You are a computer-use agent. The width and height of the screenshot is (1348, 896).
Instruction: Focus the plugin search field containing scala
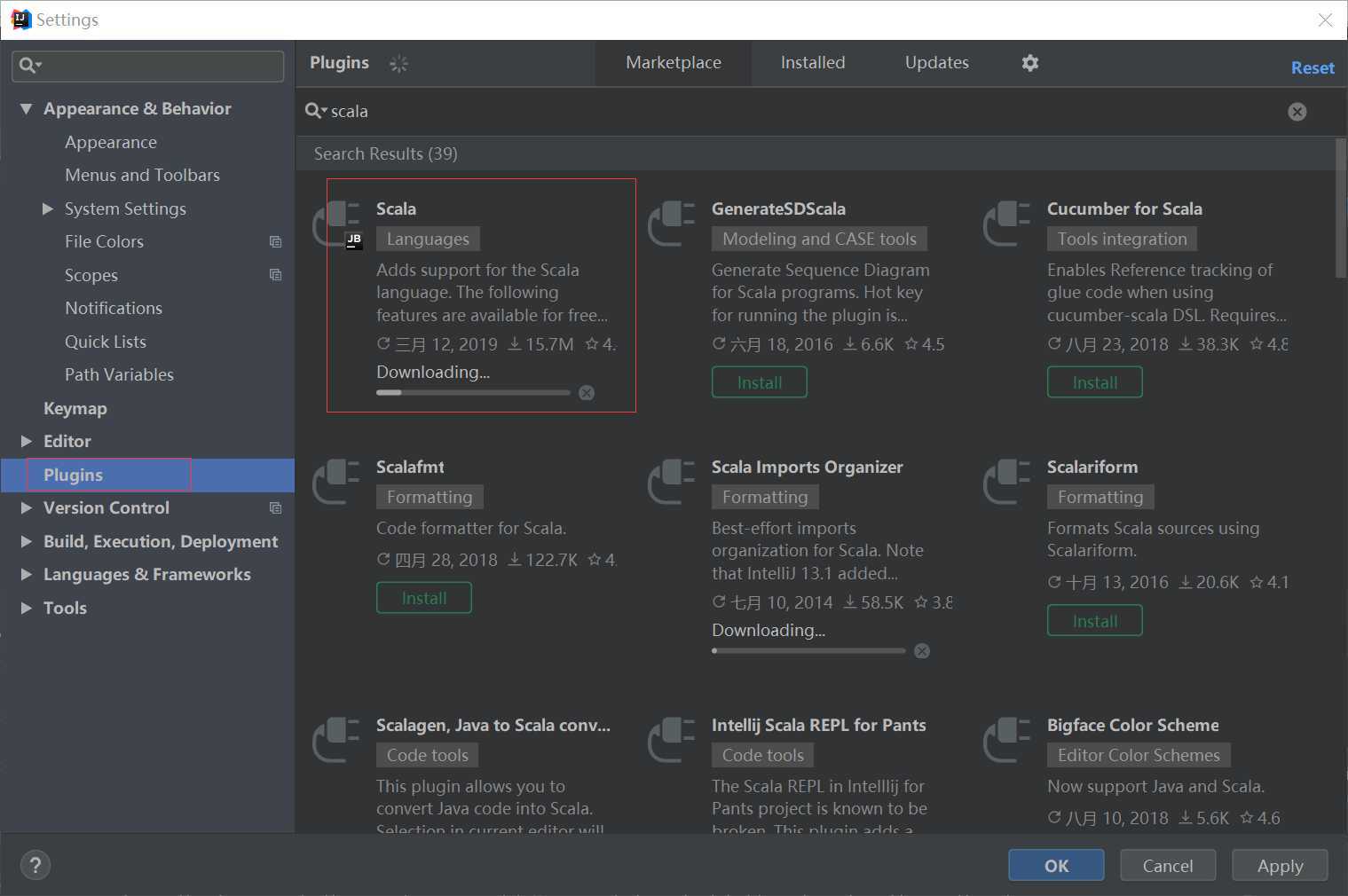click(806, 111)
